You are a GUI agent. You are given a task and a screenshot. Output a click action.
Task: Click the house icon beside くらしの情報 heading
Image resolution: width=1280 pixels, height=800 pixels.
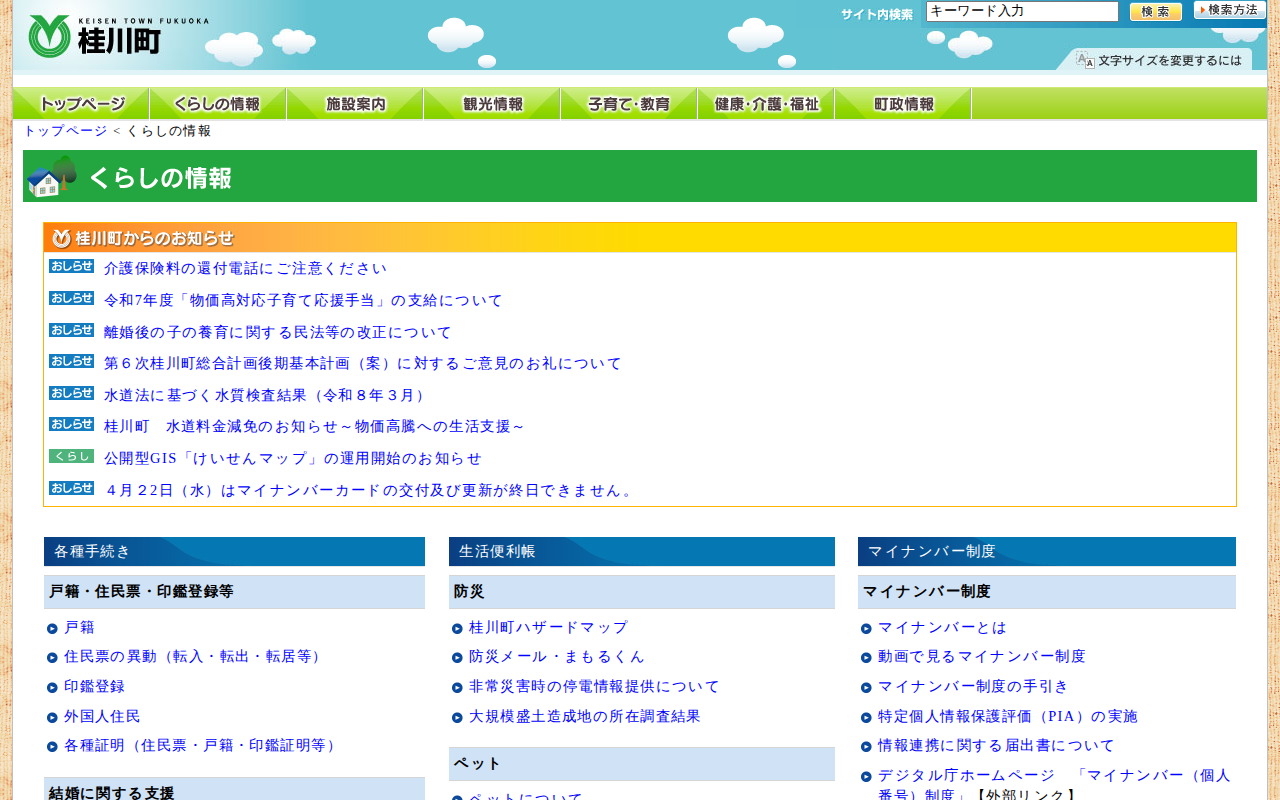coord(52,176)
